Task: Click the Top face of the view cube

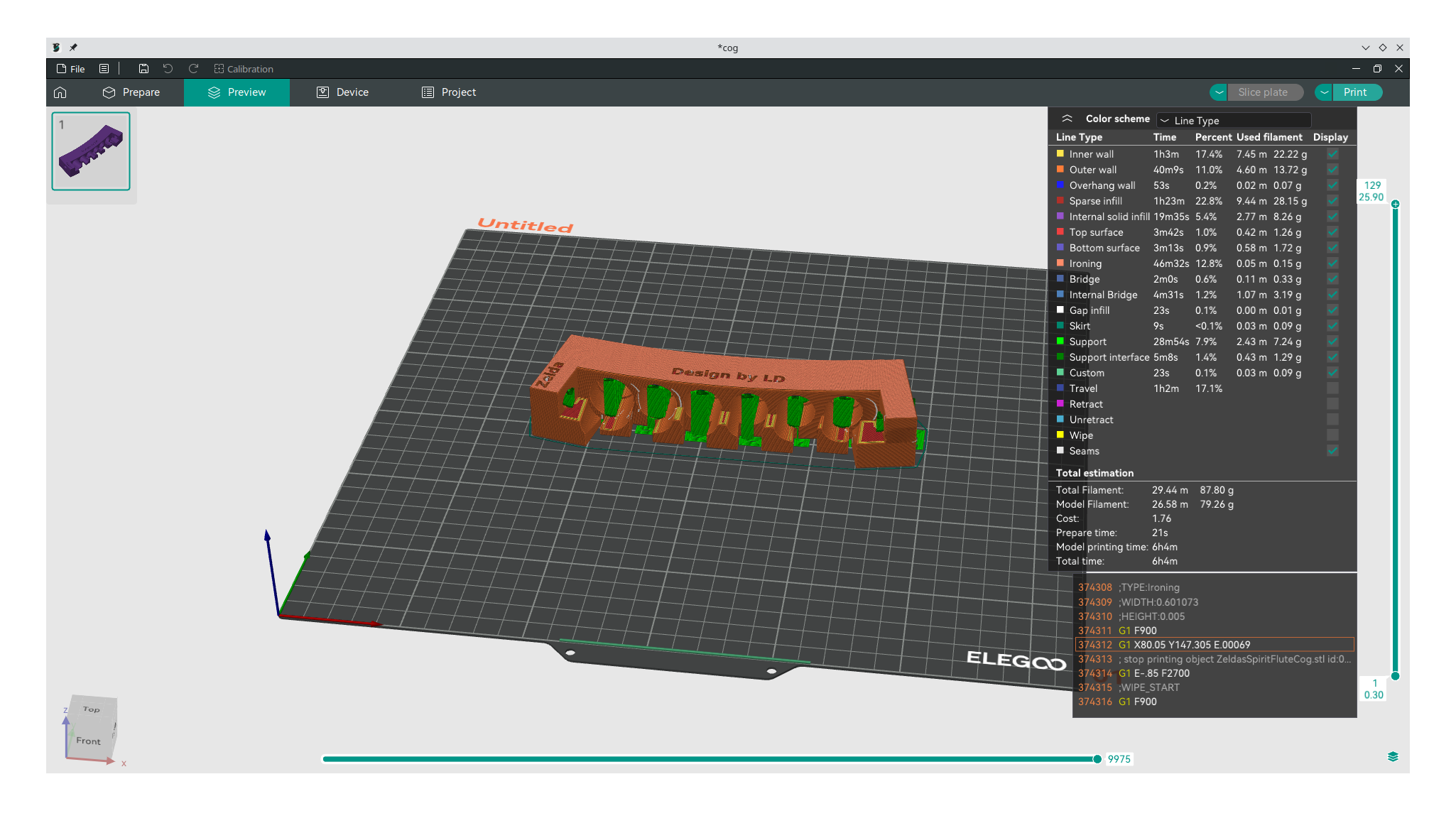Action: point(92,709)
